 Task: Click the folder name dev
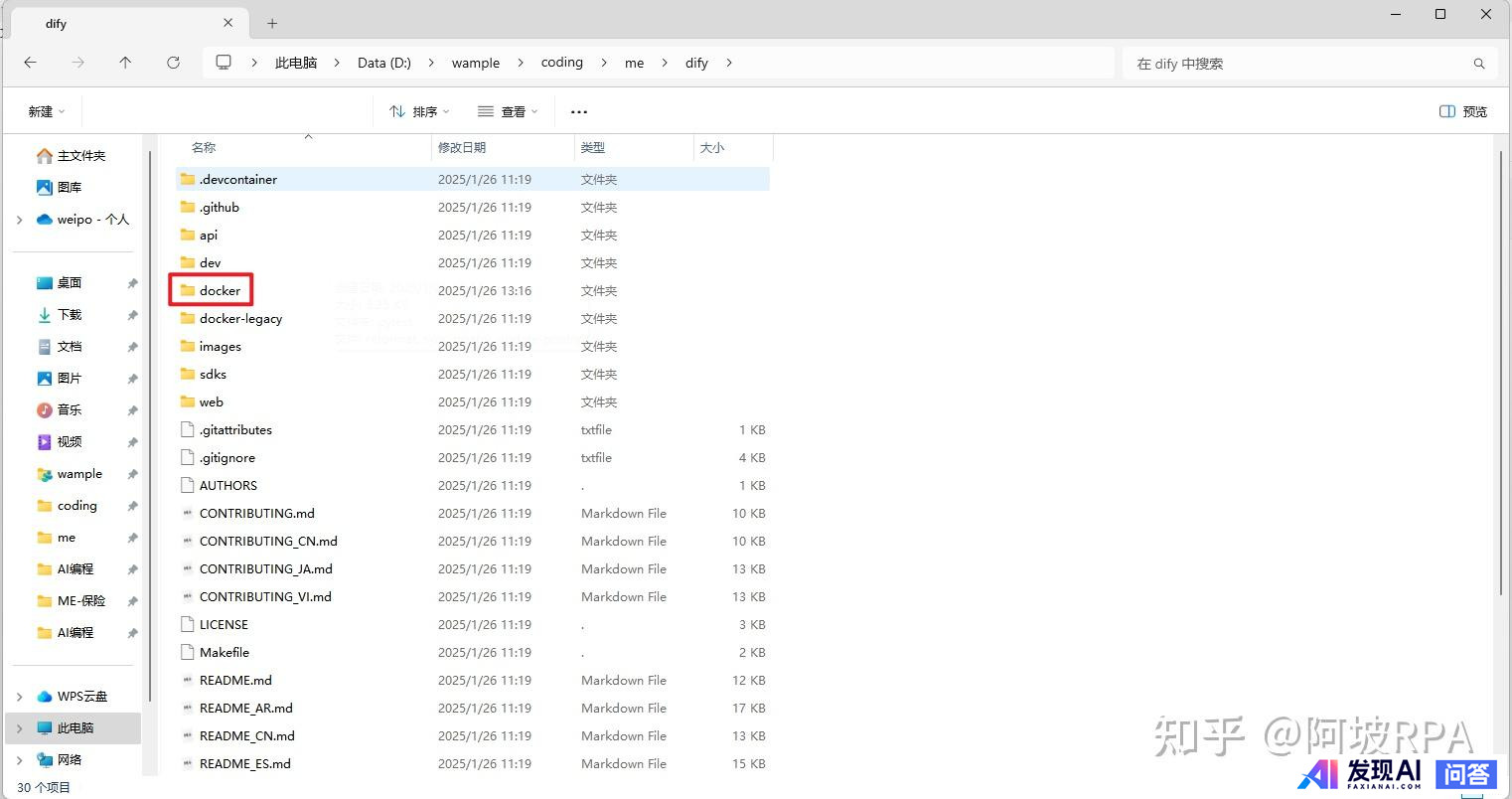(x=211, y=262)
